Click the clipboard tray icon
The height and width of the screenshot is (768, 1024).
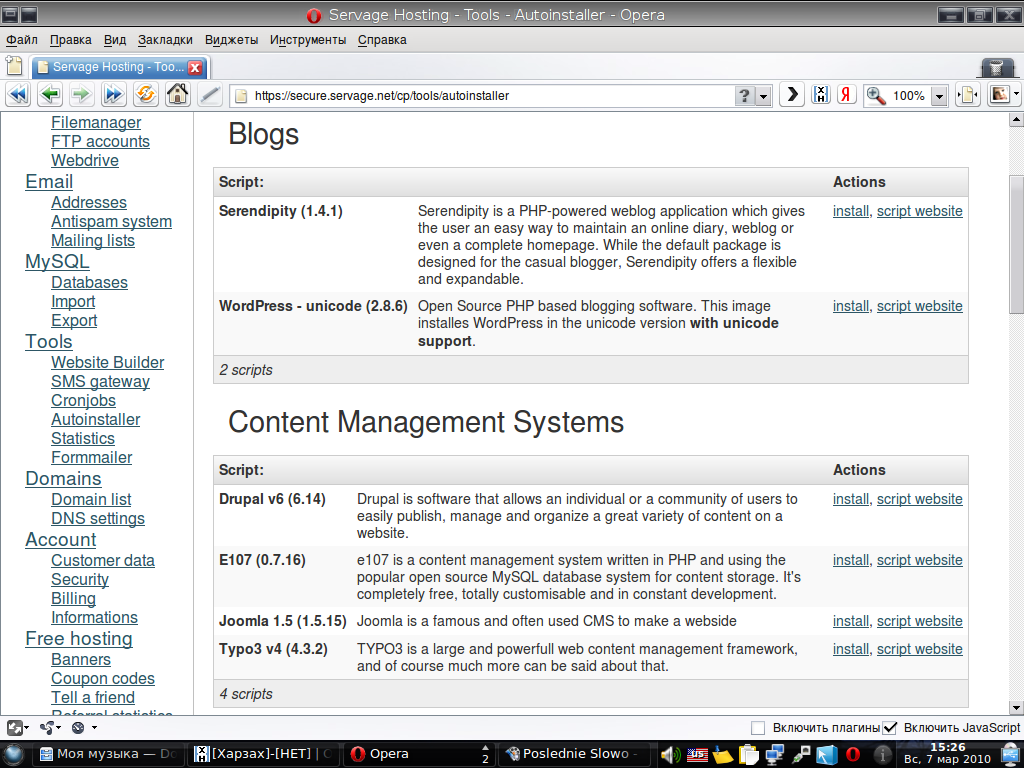click(748, 754)
